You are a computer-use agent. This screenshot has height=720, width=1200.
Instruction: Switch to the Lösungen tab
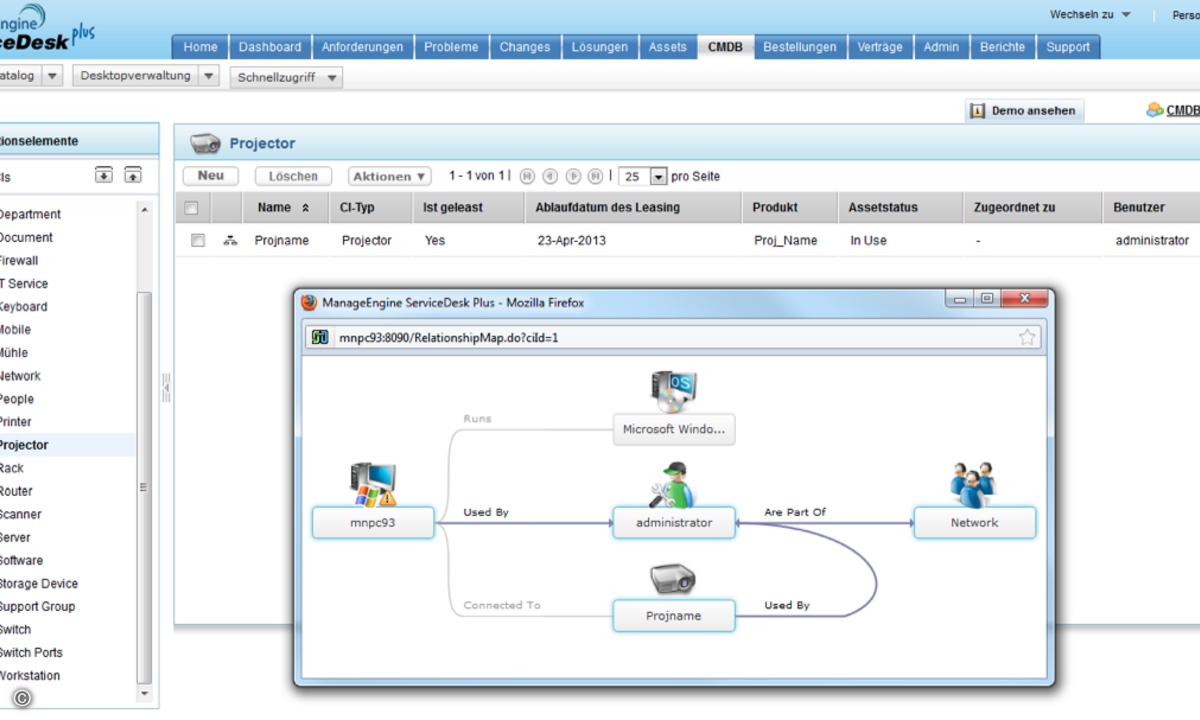pos(600,47)
